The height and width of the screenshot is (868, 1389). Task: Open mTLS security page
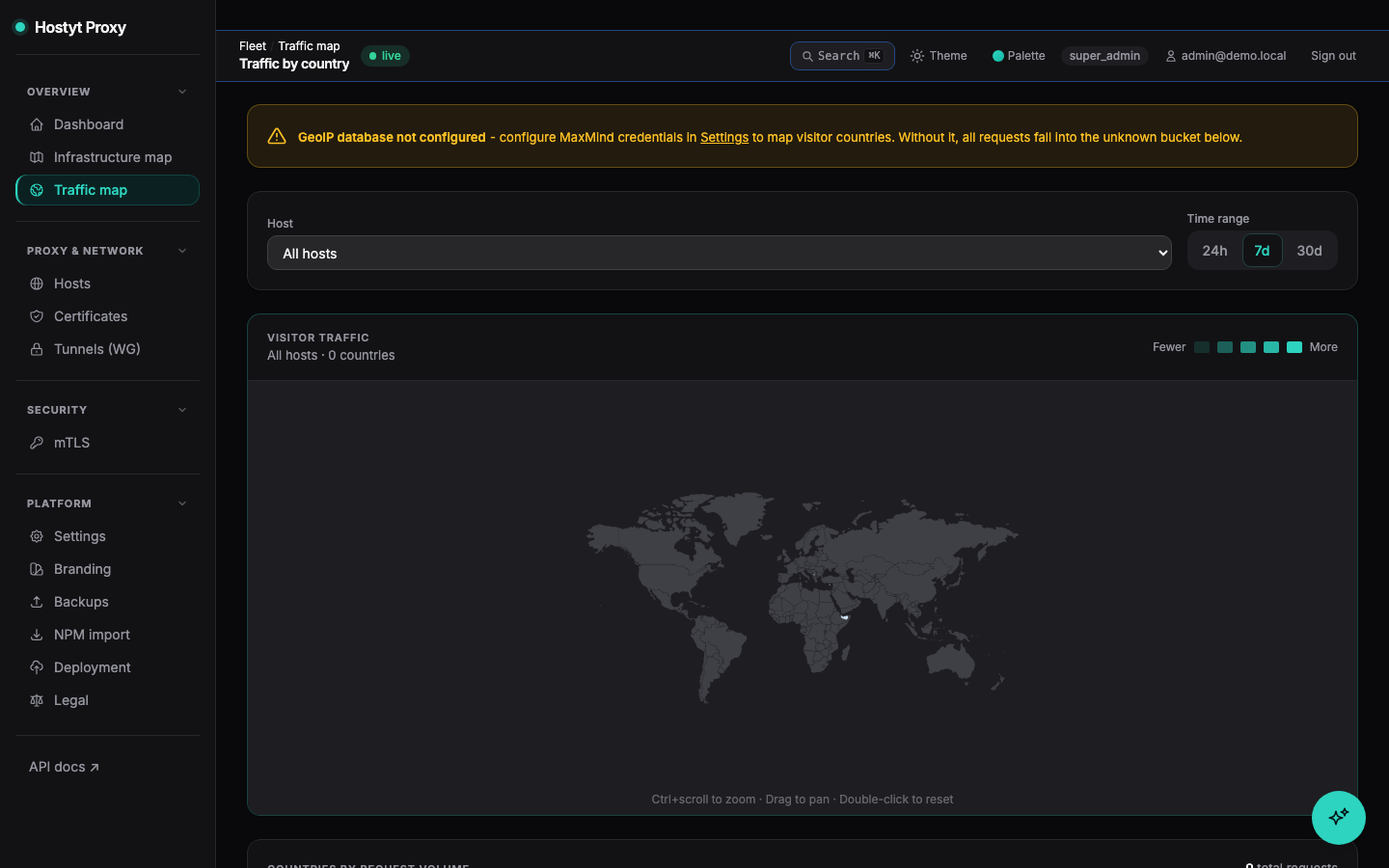tap(107, 443)
